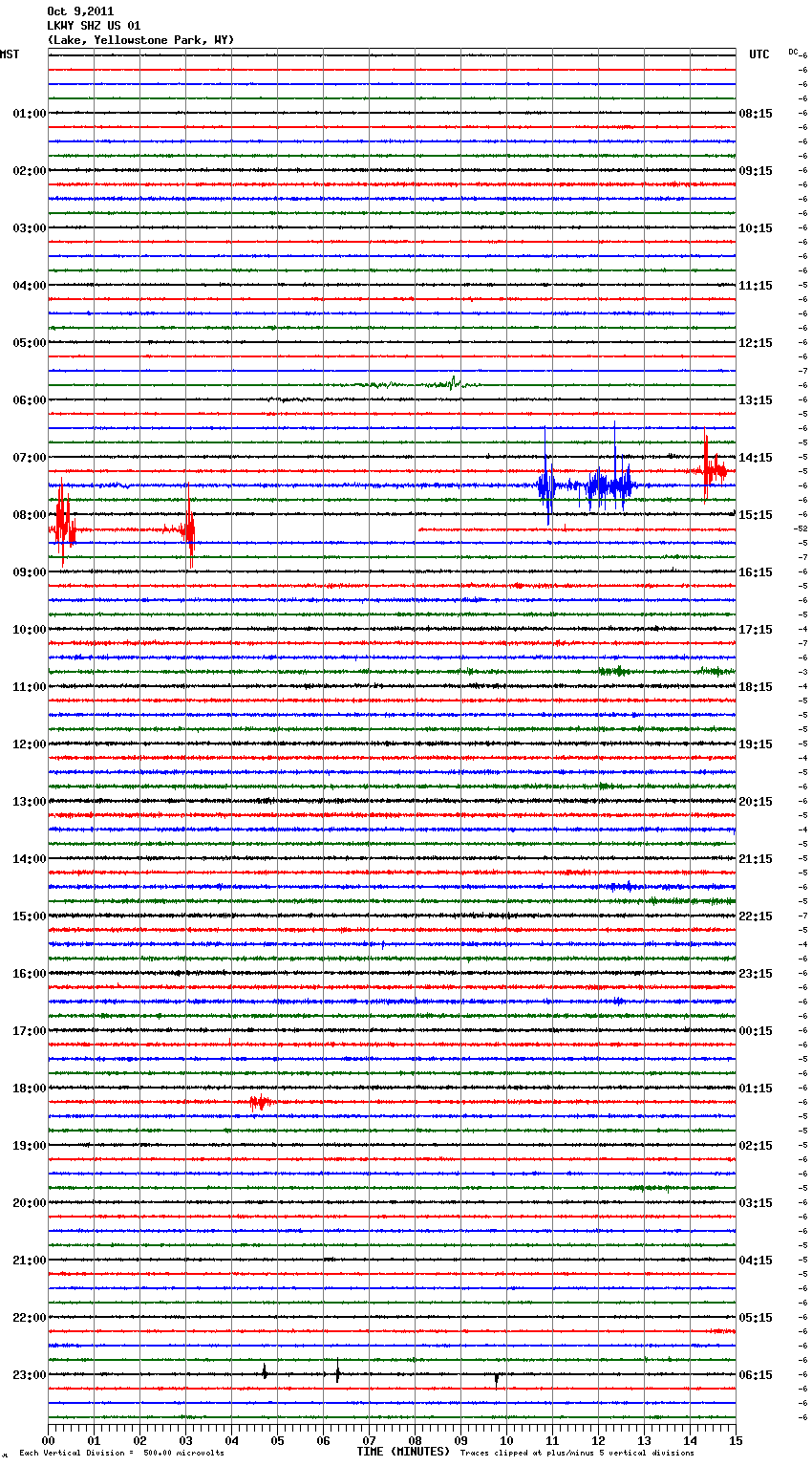Click the "DC" column header
812x1466 pixels.
click(x=793, y=52)
